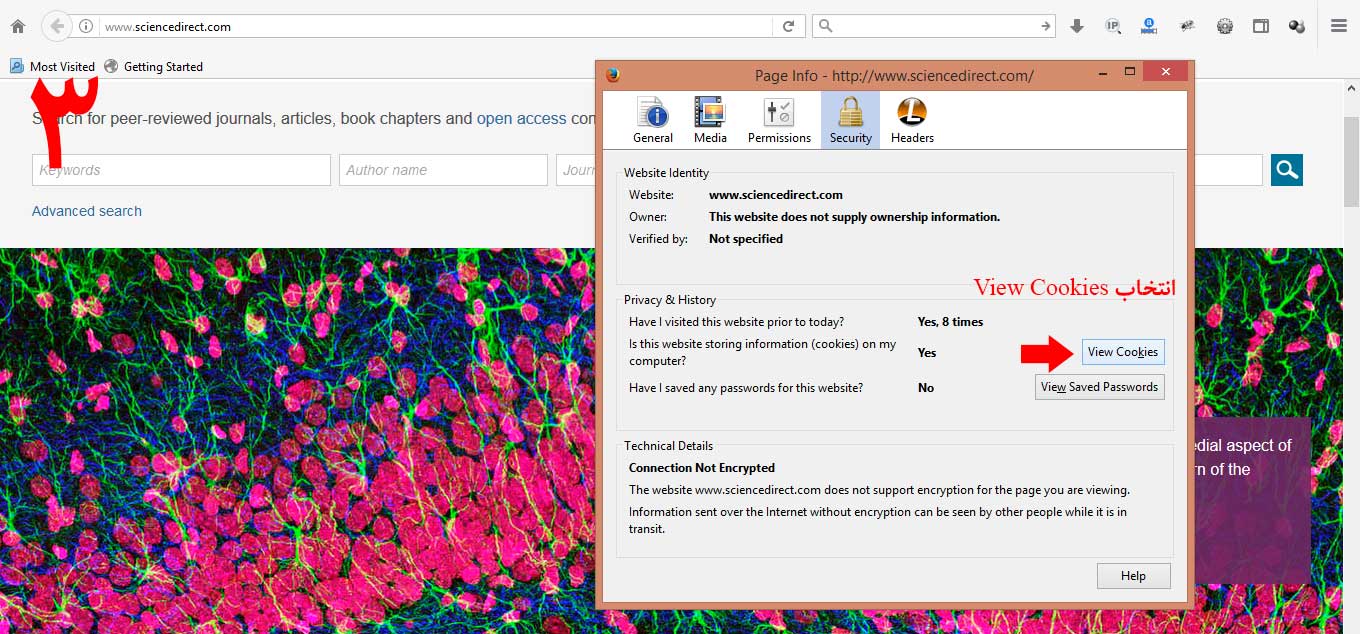The height and width of the screenshot is (634, 1360).
Task: Focus the Author name search field
Action: [x=443, y=170]
